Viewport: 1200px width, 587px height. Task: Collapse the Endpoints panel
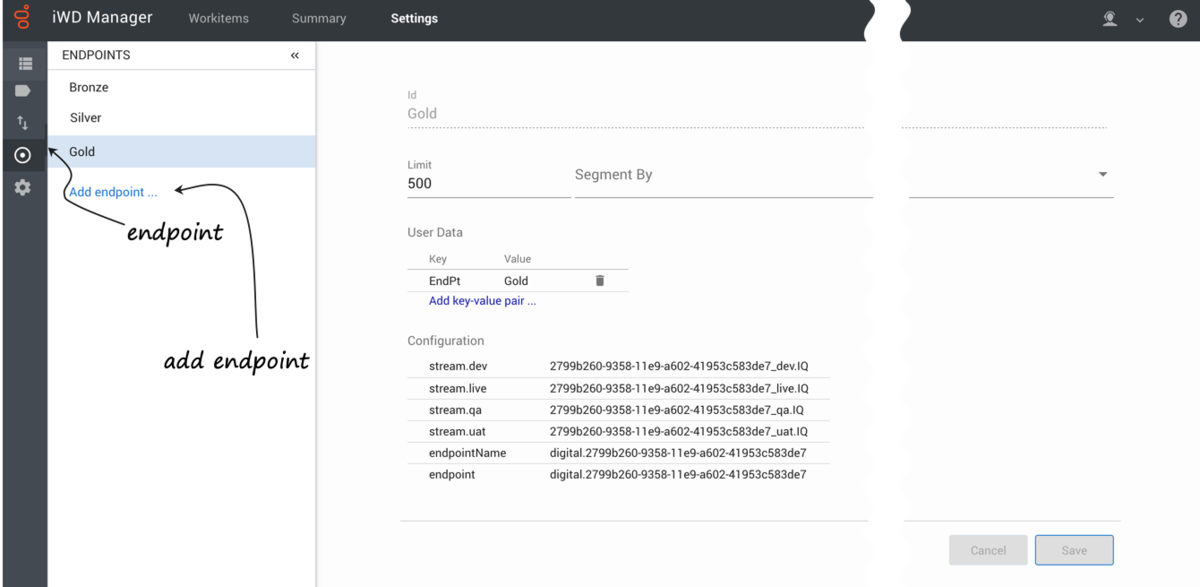click(x=295, y=56)
